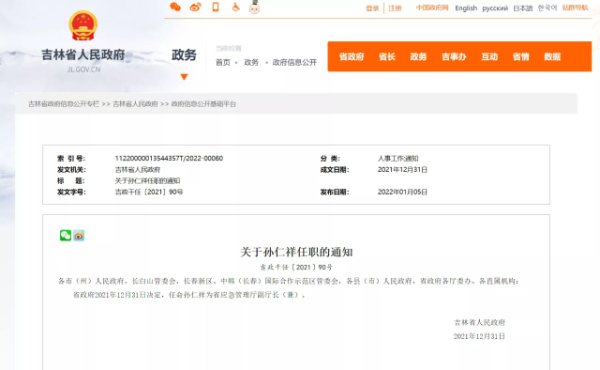Screen dimensions: 600x370
Task: Click the wheelchair accessibility icon
Action: coord(236,7)
